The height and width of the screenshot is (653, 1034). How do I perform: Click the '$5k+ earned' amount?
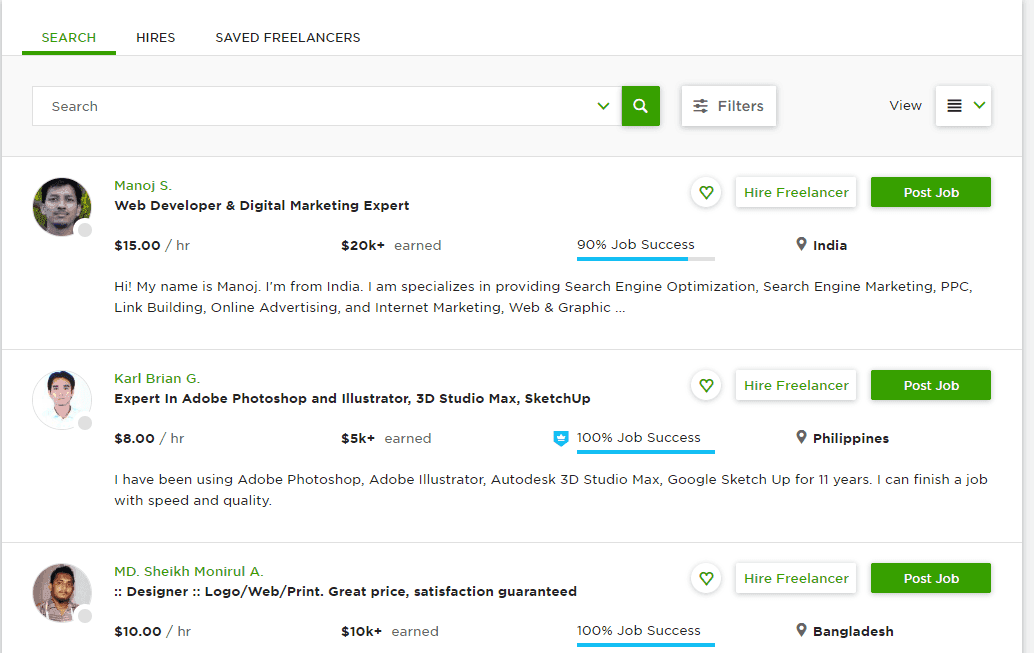386,439
